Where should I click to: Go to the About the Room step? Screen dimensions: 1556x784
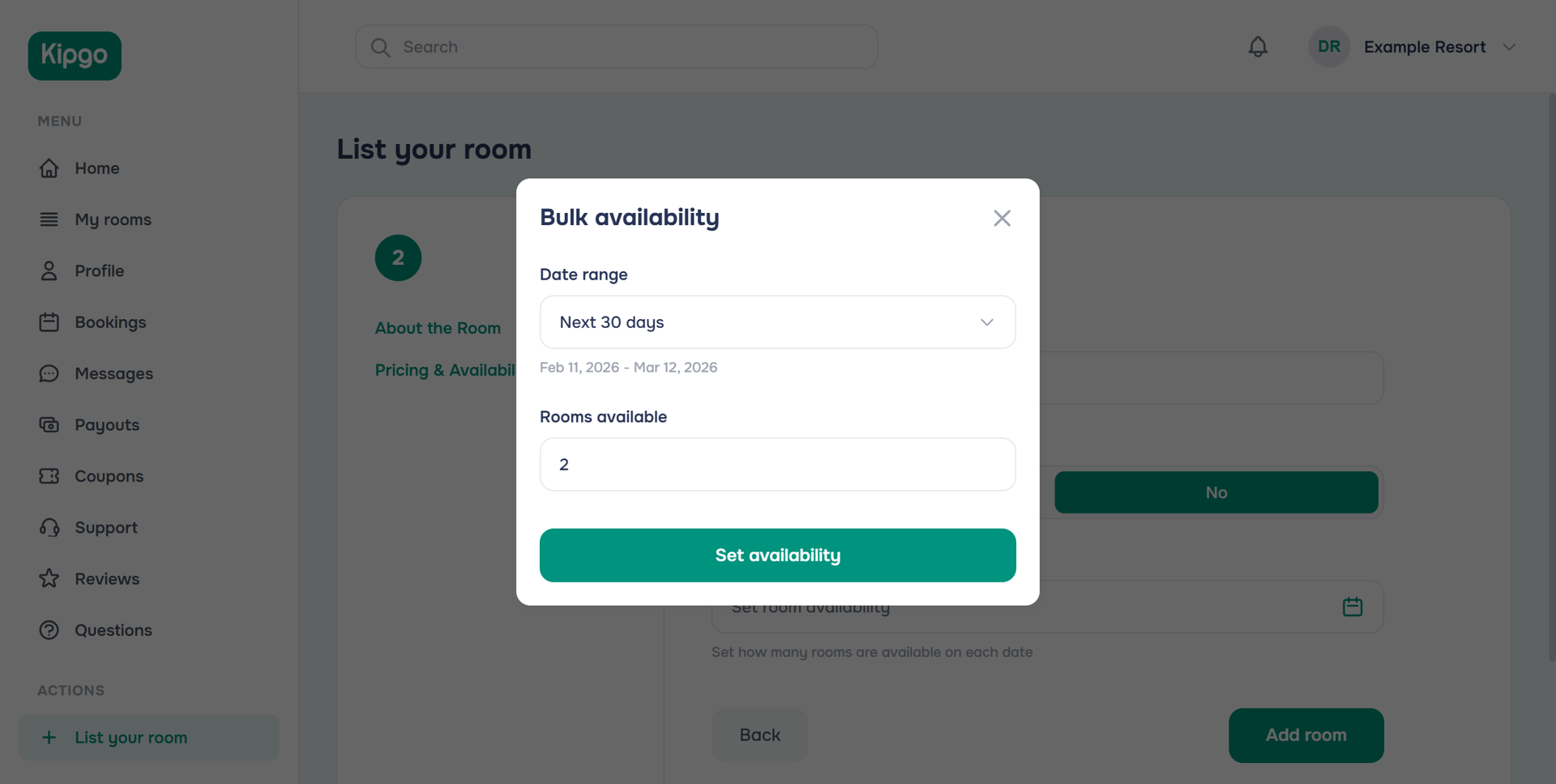coord(438,328)
